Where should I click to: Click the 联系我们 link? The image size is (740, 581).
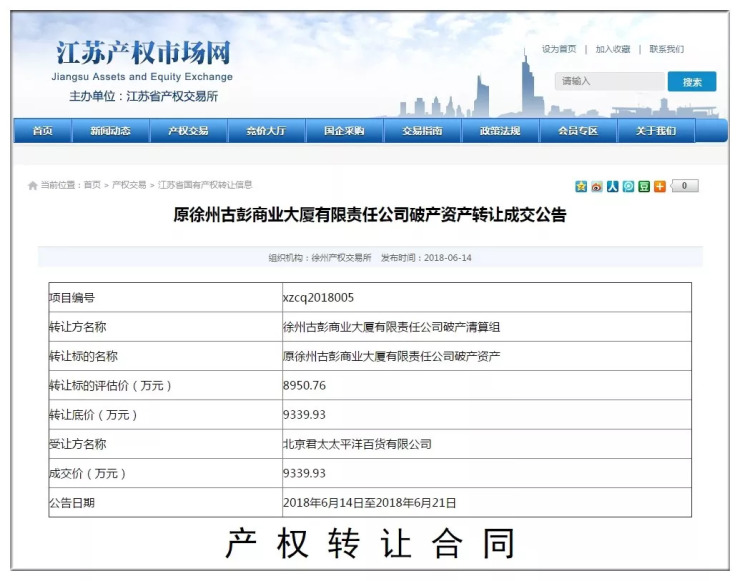tap(666, 49)
